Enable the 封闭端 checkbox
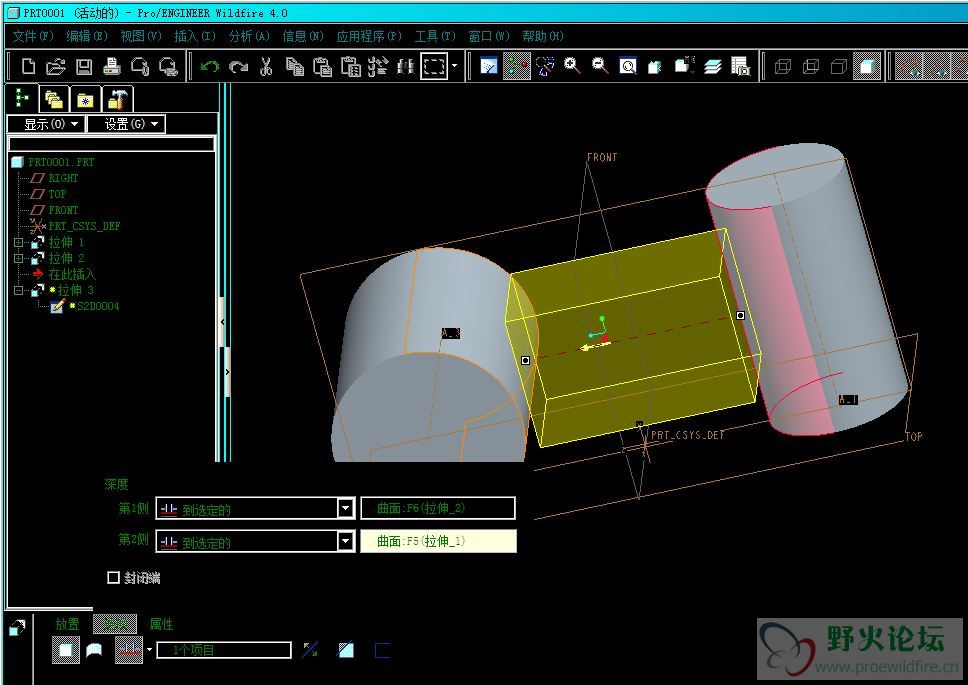 pos(113,578)
